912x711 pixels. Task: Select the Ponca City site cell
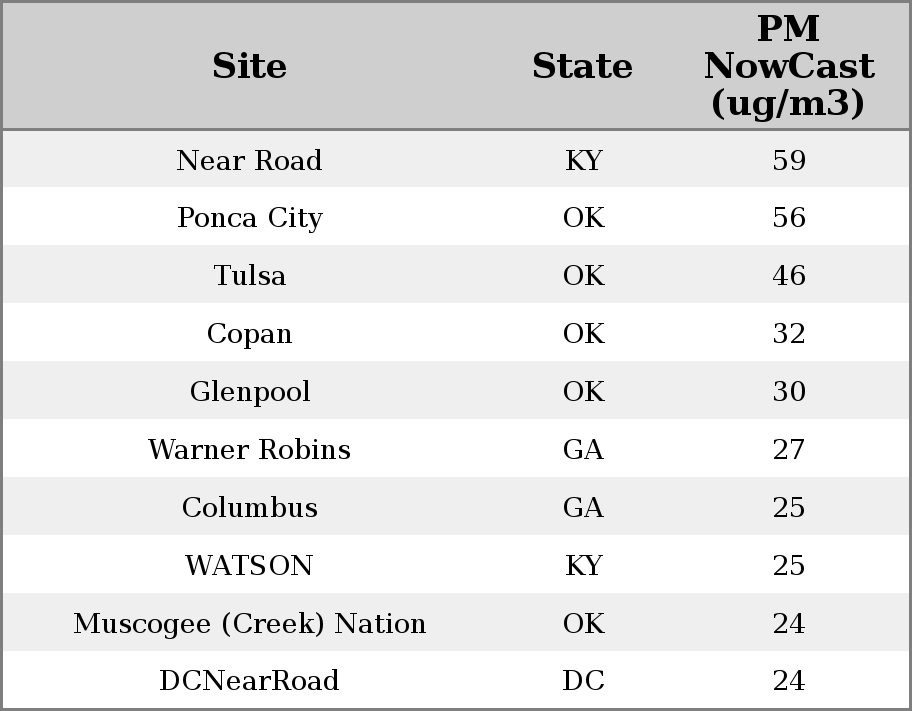[249, 218]
